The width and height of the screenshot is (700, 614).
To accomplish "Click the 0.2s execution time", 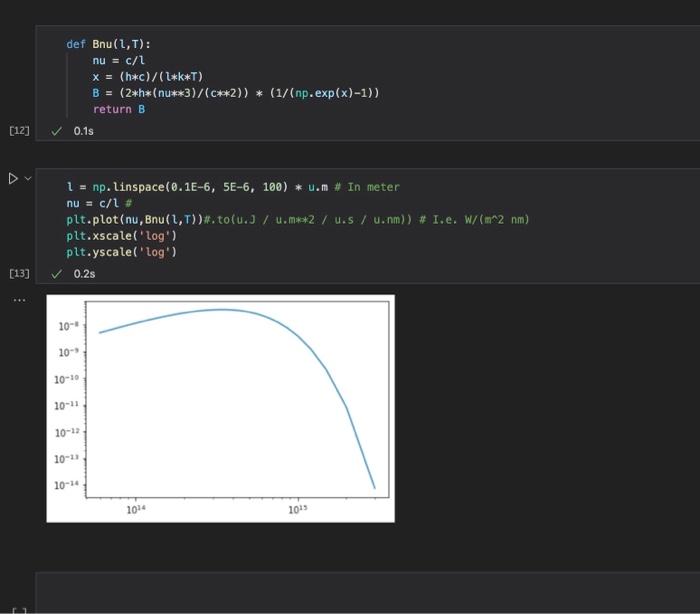I will [x=84, y=274].
